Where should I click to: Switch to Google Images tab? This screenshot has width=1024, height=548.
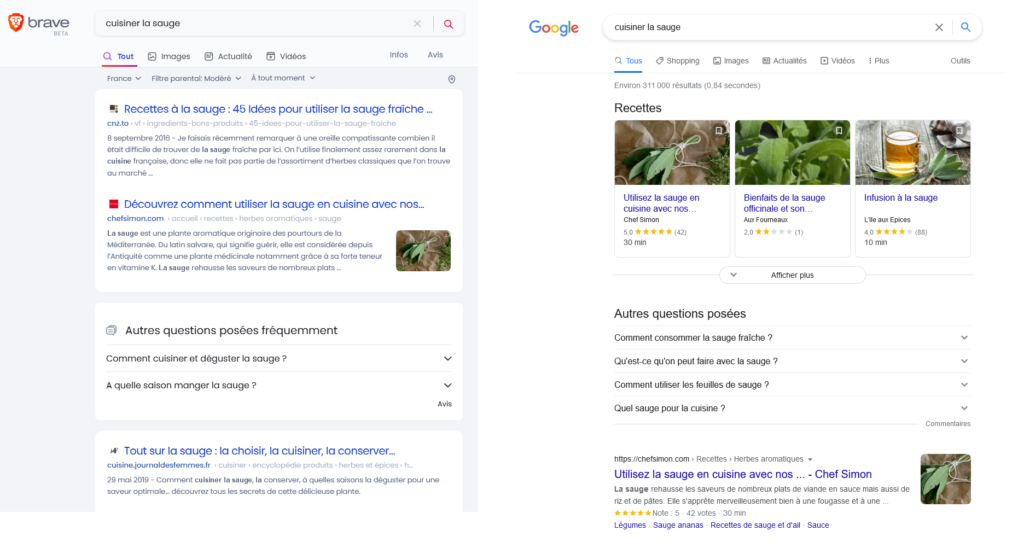click(x=731, y=61)
